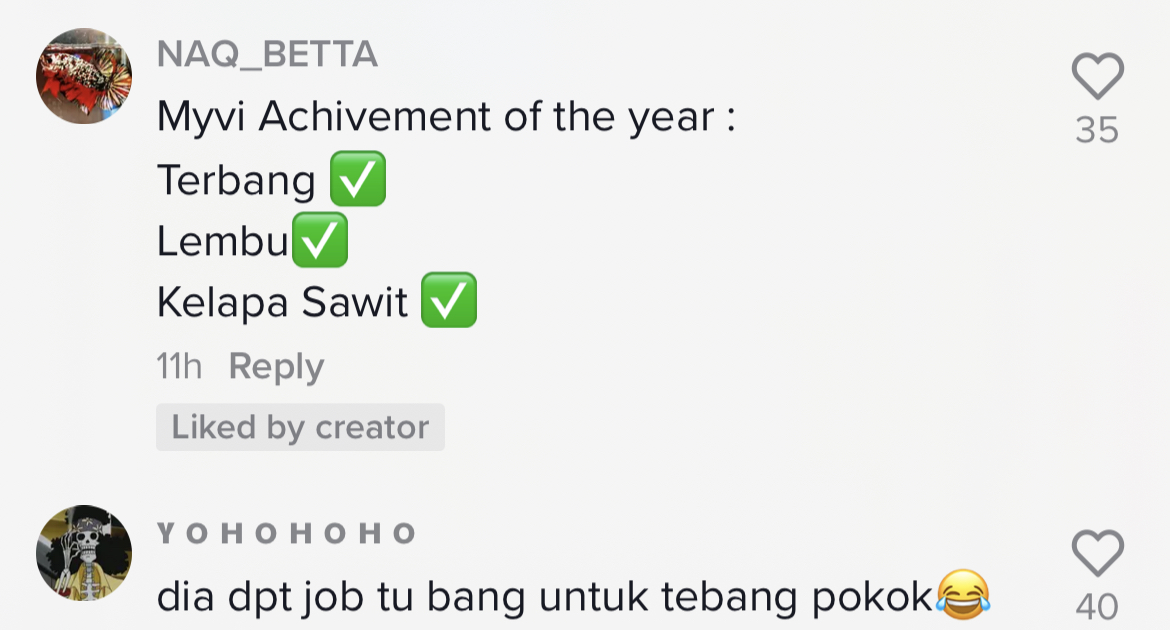This screenshot has width=1170, height=630.
Task: Click the 11h timestamp
Action: point(179,367)
